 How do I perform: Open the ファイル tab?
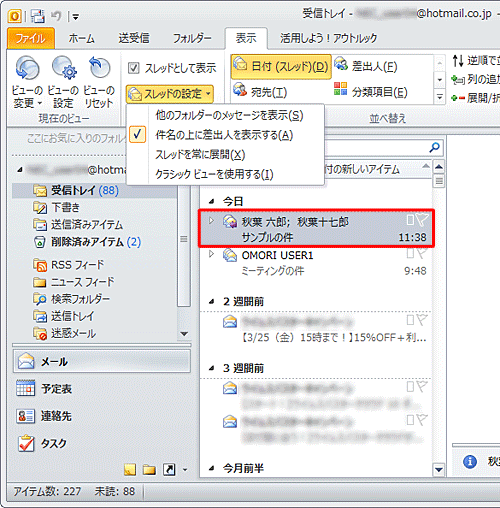point(31,38)
